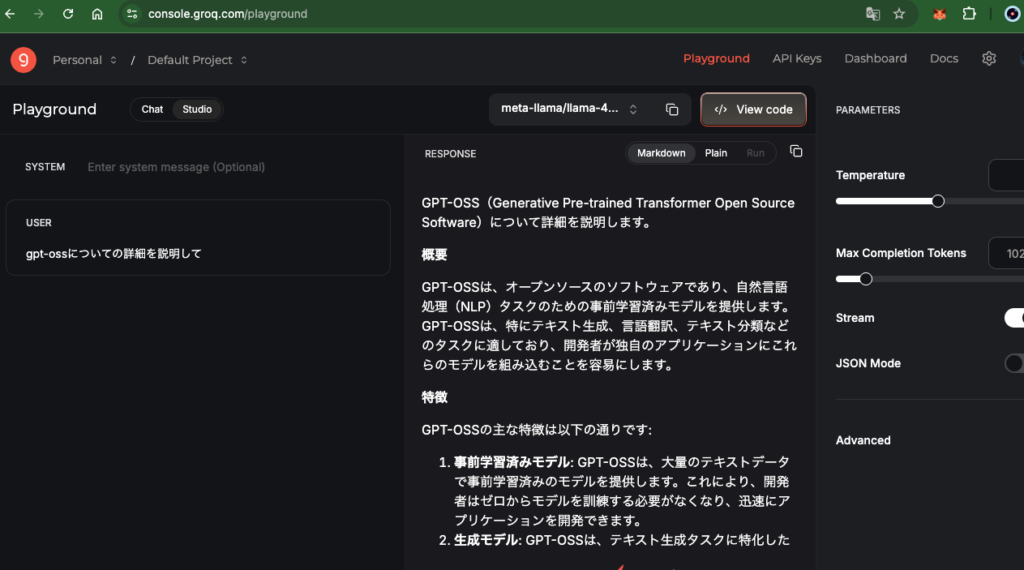The image size is (1024, 570).
Task: Select Plain response view
Action: click(716, 153)
